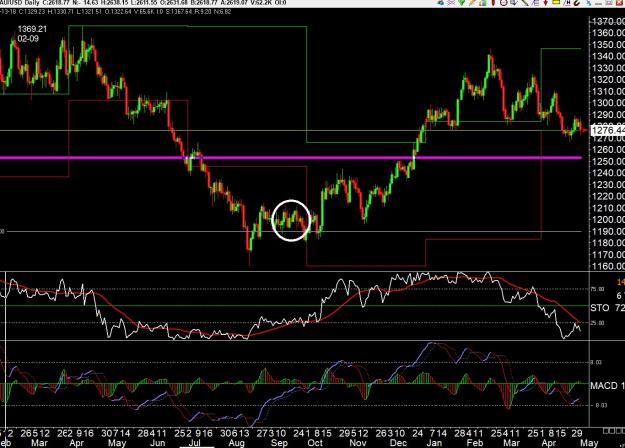Click the May month label on time axis
Image resolution: width=625 pixels, height=448 pixels.
click(x=589, y=443)
